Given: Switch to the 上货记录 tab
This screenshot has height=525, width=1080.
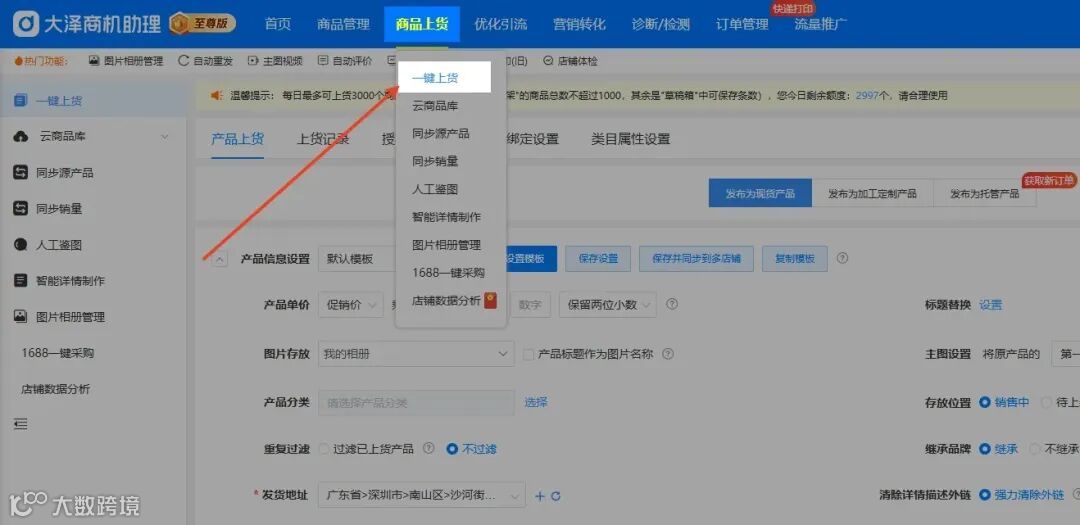Looking at the screenshot, I should 322,138.
